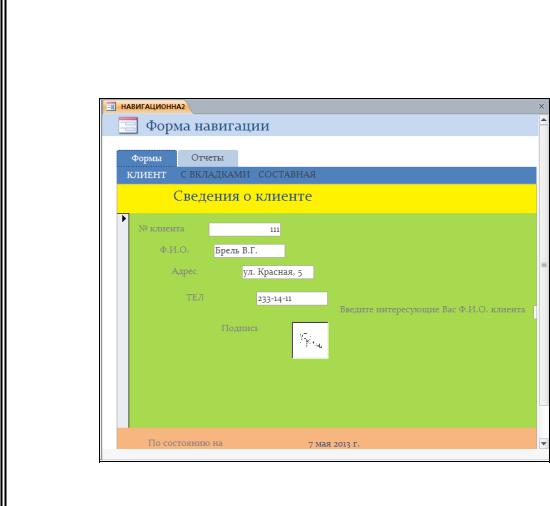Click the Подпись label

coord(240,328)
